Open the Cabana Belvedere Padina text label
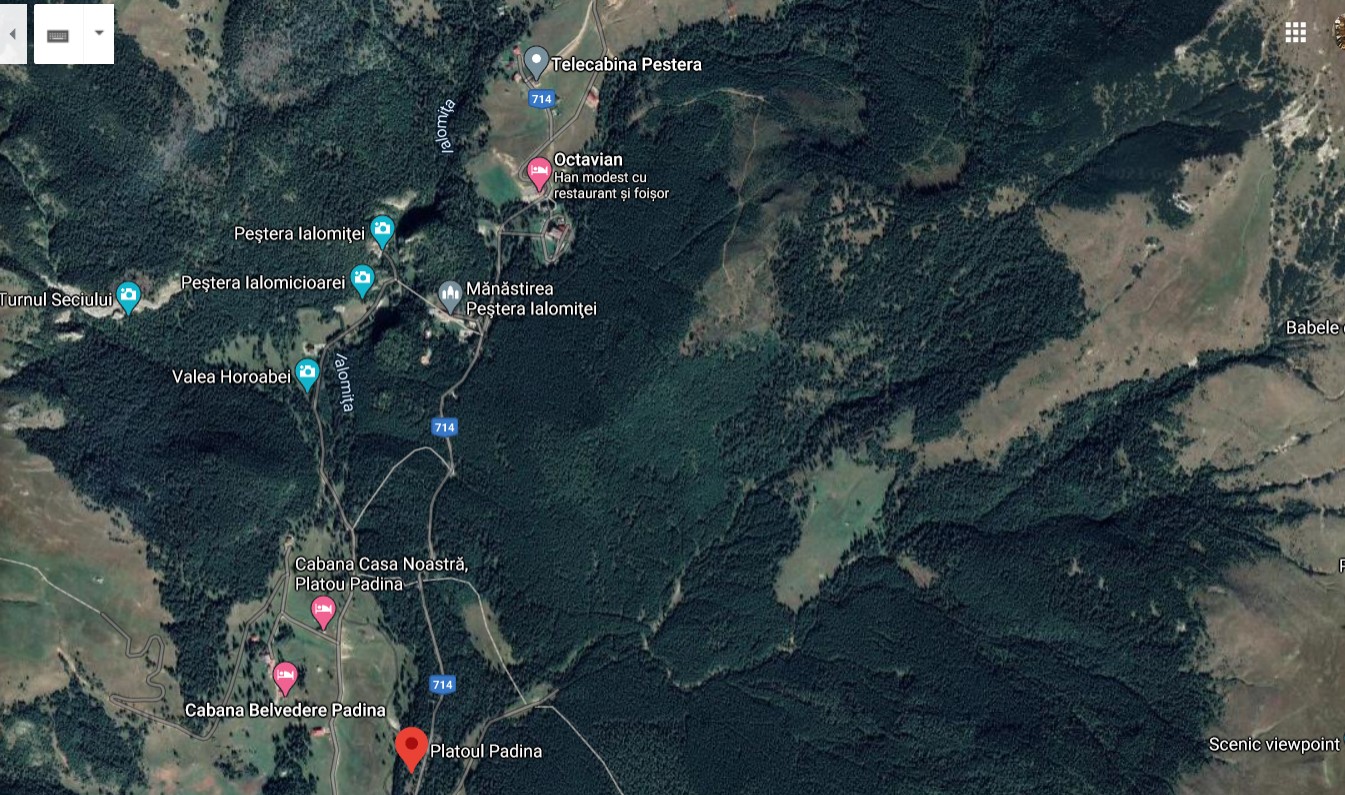This screenshot has height=795, width=1345. pyautogui.click(x=285, y=710)
